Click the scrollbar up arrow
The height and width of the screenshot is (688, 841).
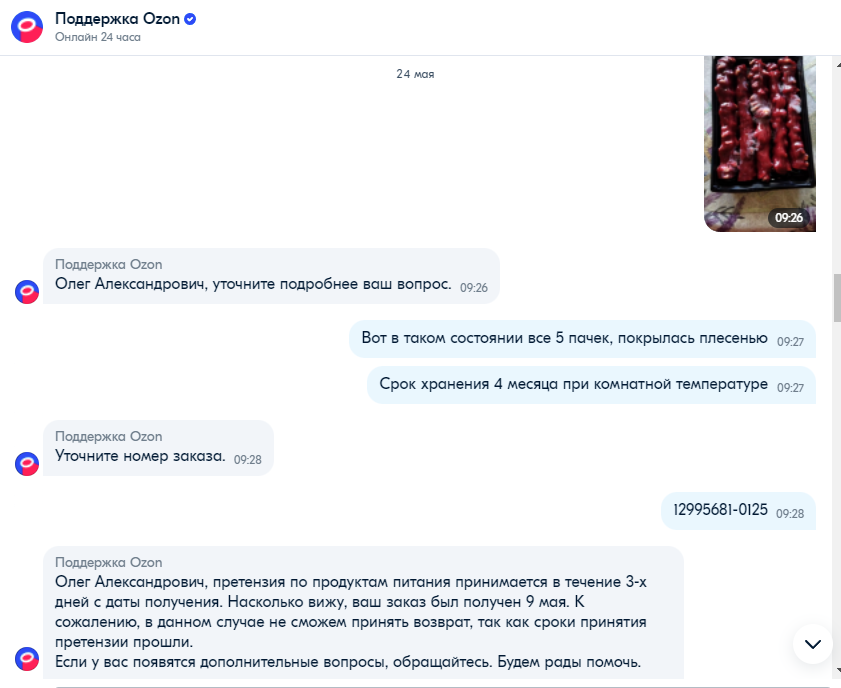(x=837, y=63)
